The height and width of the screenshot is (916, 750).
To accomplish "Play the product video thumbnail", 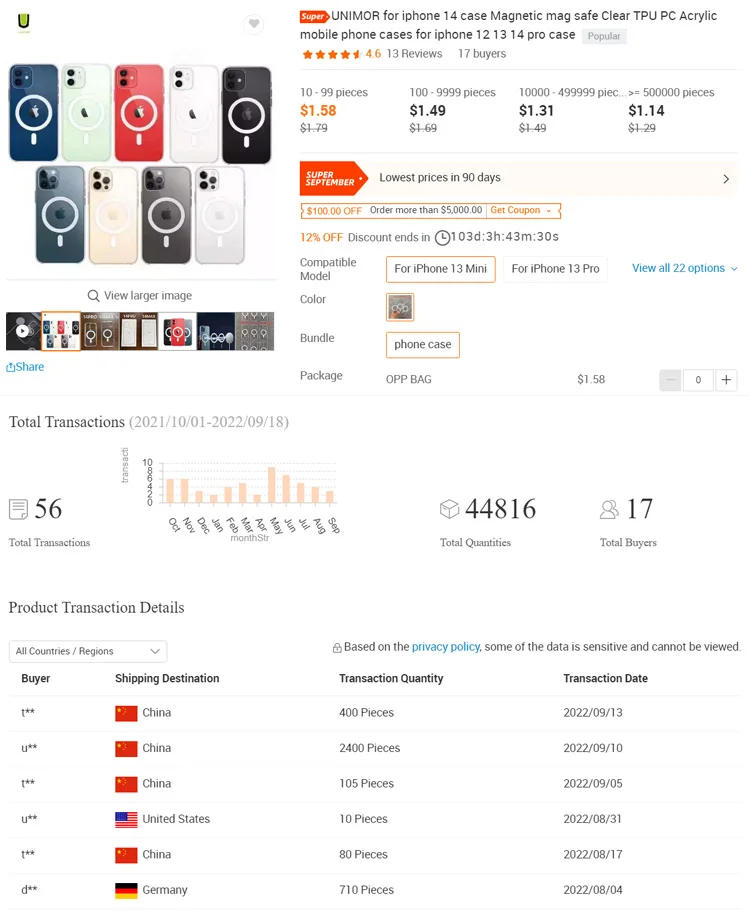I will (23, 331).
